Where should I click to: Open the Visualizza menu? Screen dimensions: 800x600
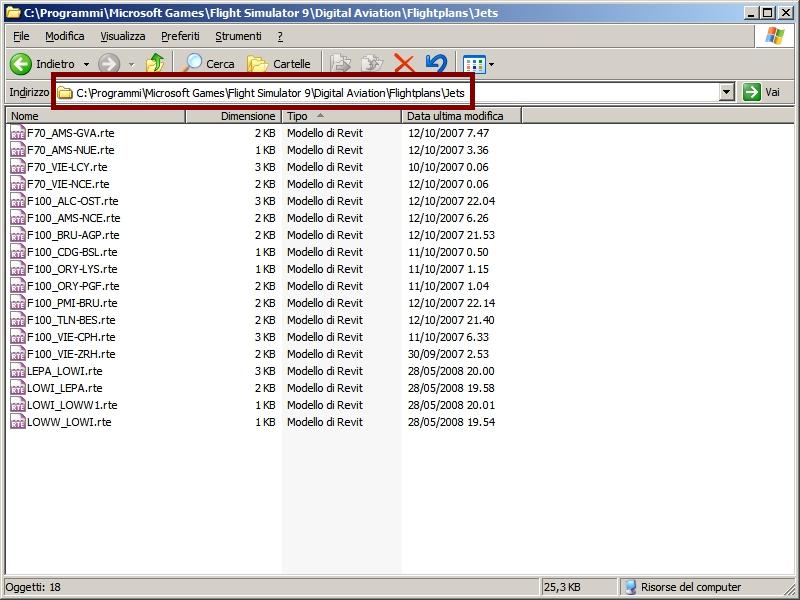pos(122,36)
